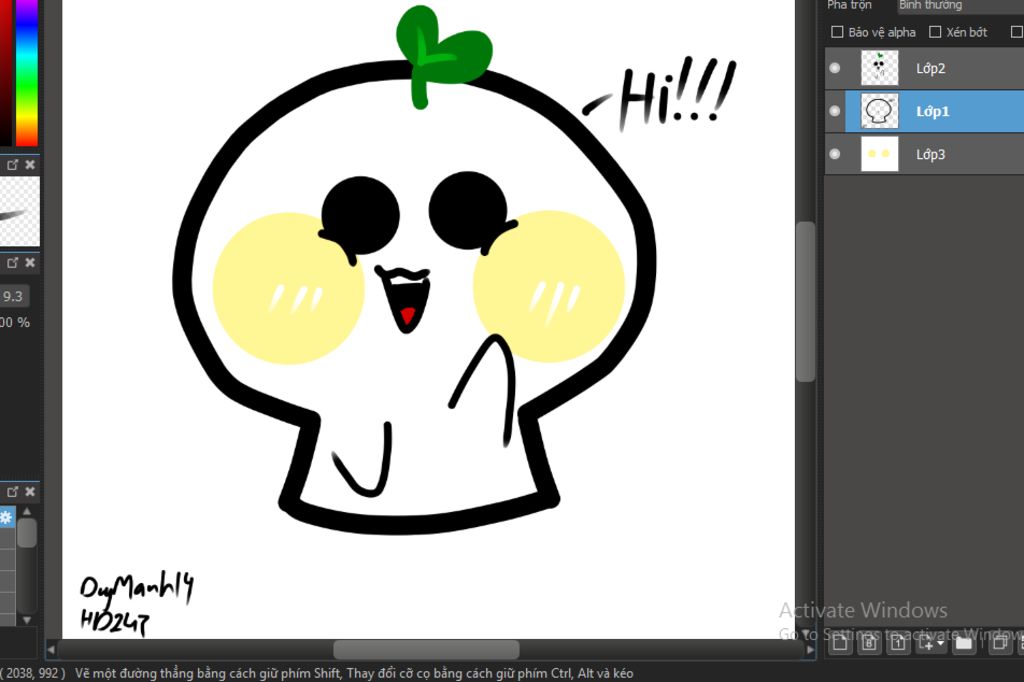This screenshot has height=682, width=1024.
Task: Click the brush size value 9.3
Action: click(13, 296)
